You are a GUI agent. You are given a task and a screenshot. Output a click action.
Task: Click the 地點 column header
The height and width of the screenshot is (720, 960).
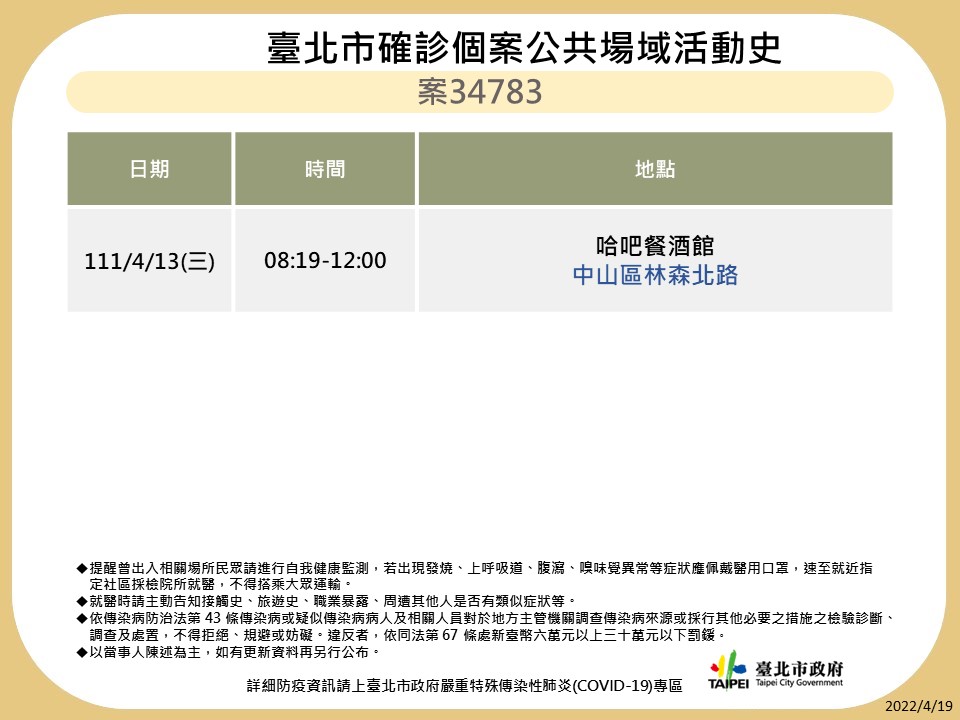tap(655, 168)
